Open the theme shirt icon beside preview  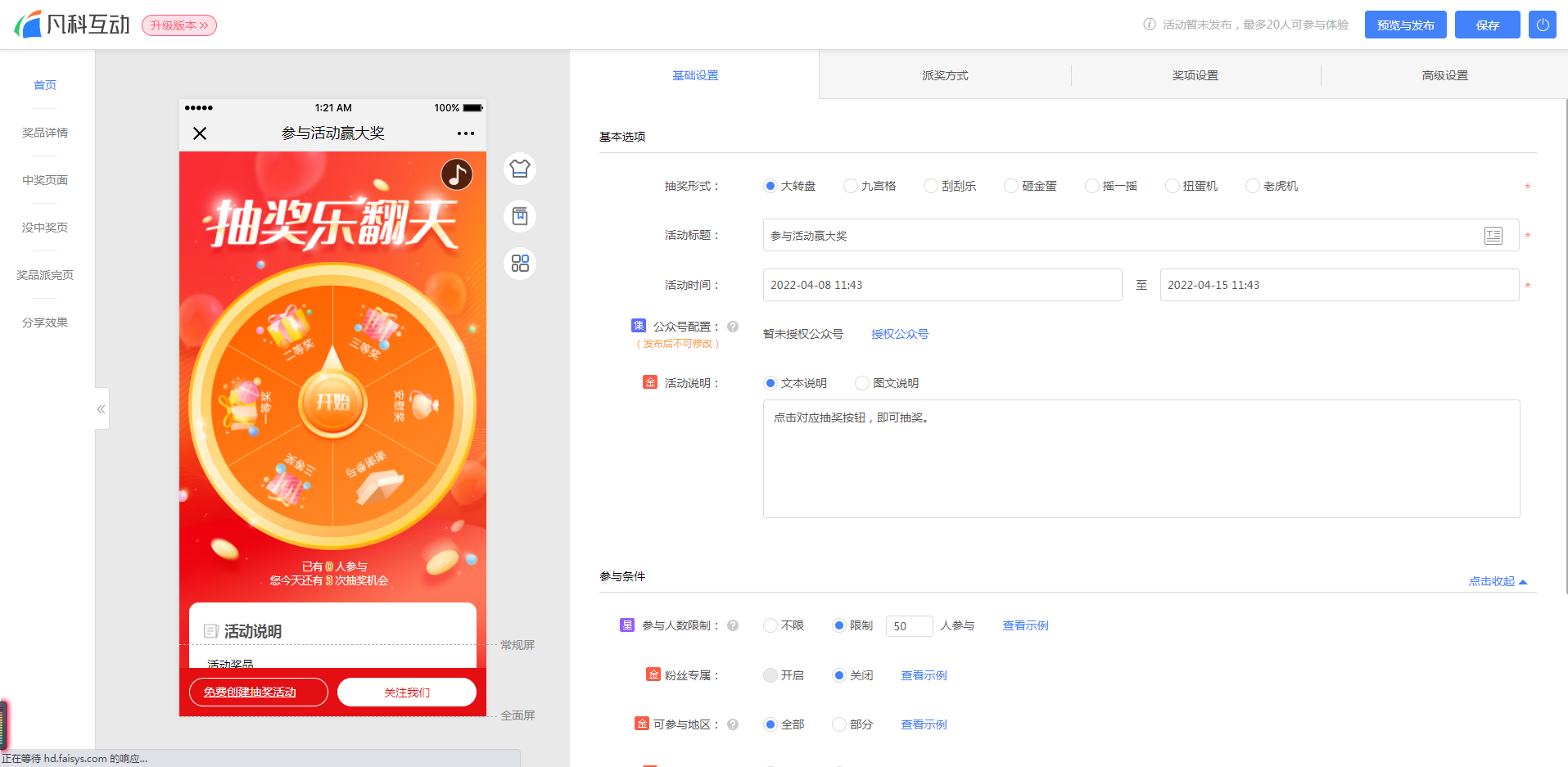(x=520, y=169)
